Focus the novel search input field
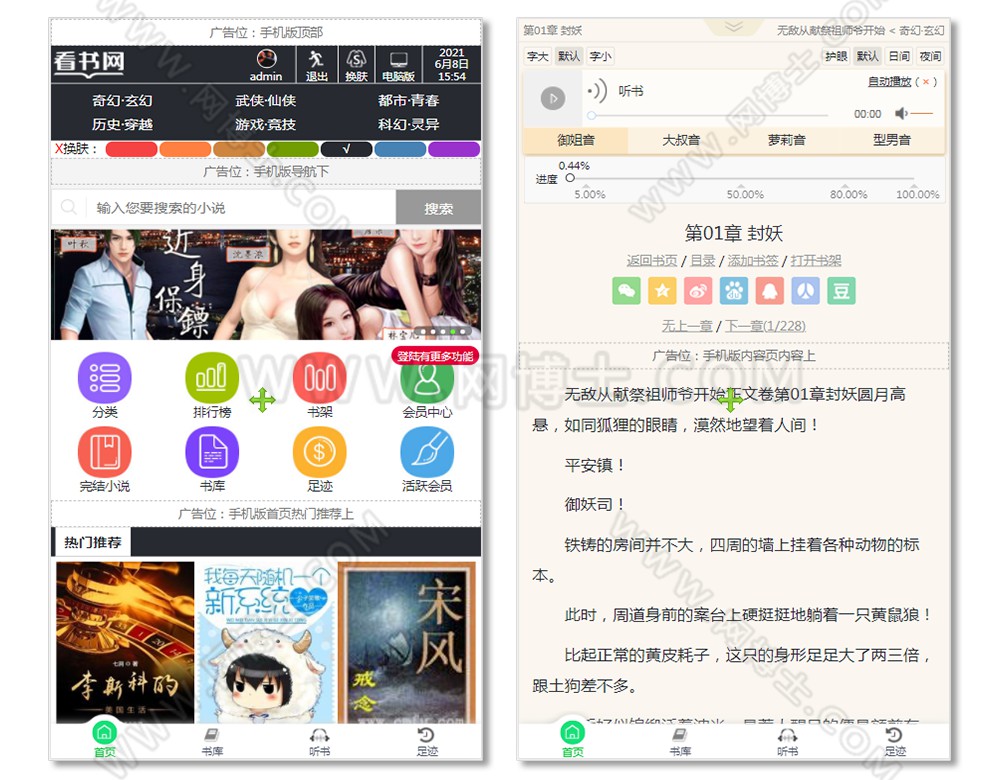1000x780 pixels. (224, 207)
